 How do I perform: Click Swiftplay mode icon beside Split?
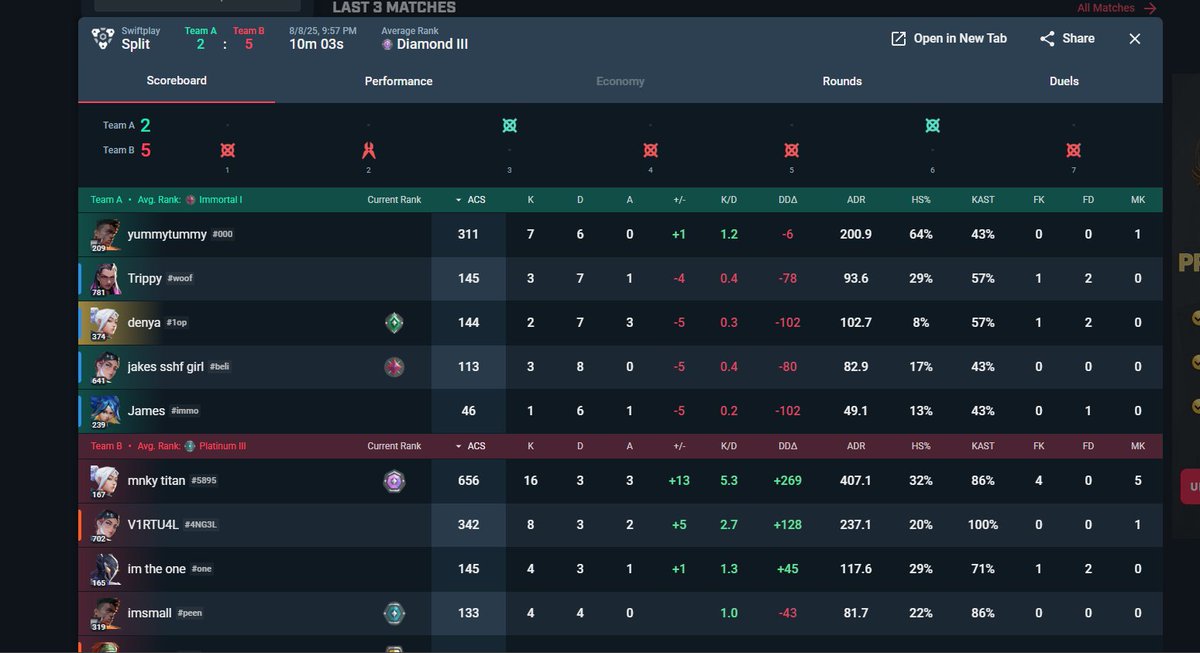102,38
